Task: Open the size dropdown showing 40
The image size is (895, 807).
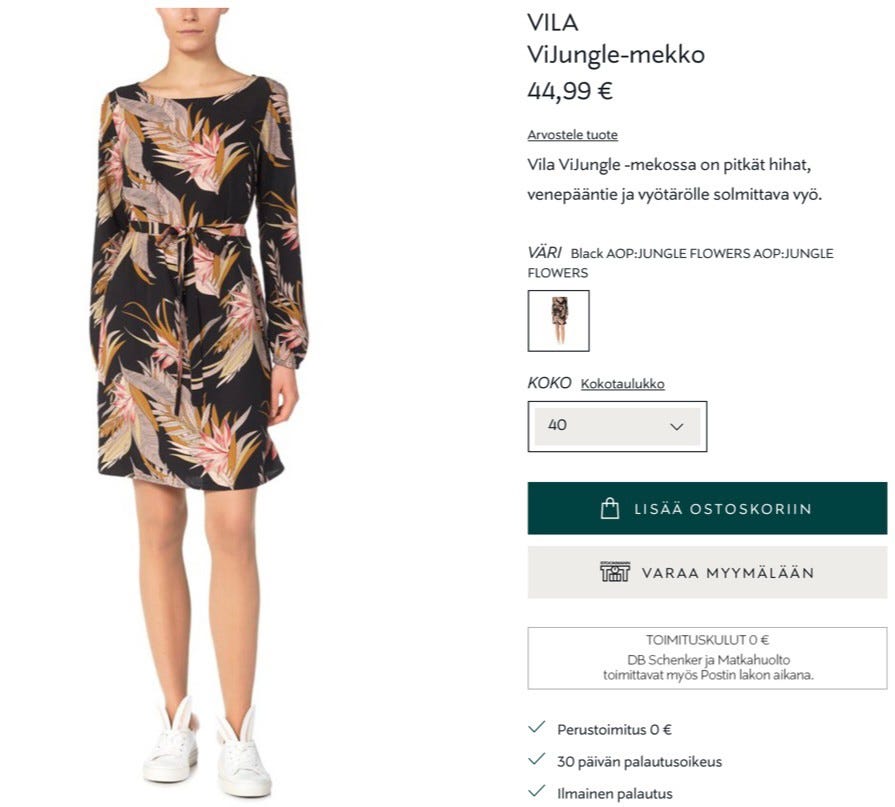Action: 617,426
